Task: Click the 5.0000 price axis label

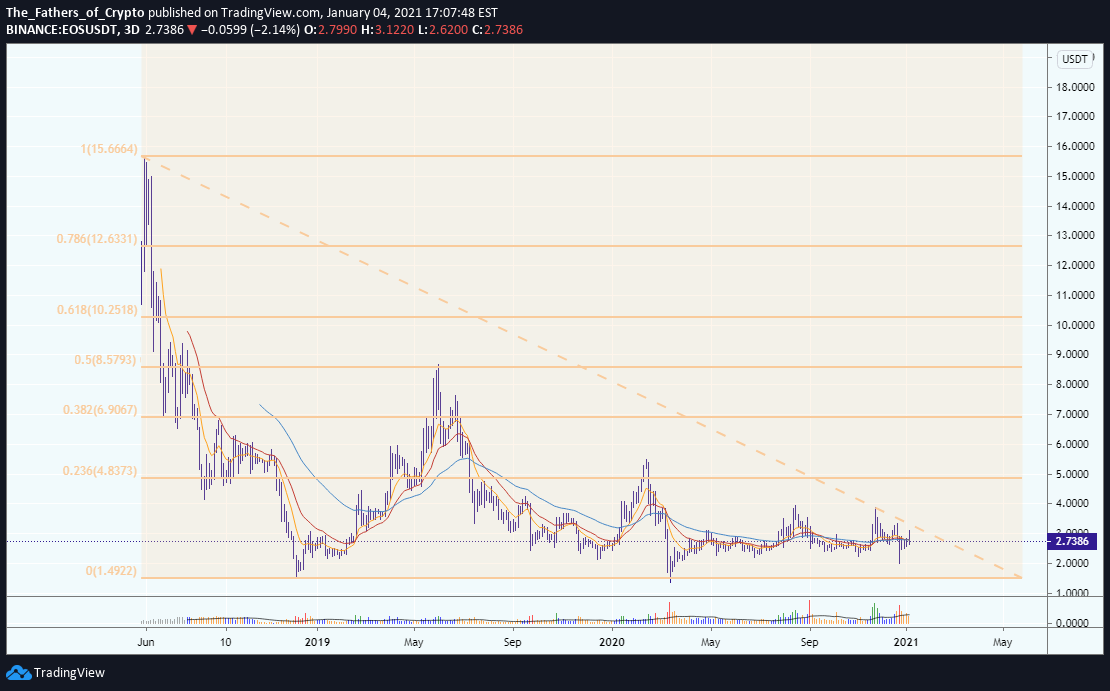Action: coord(1070,474)
